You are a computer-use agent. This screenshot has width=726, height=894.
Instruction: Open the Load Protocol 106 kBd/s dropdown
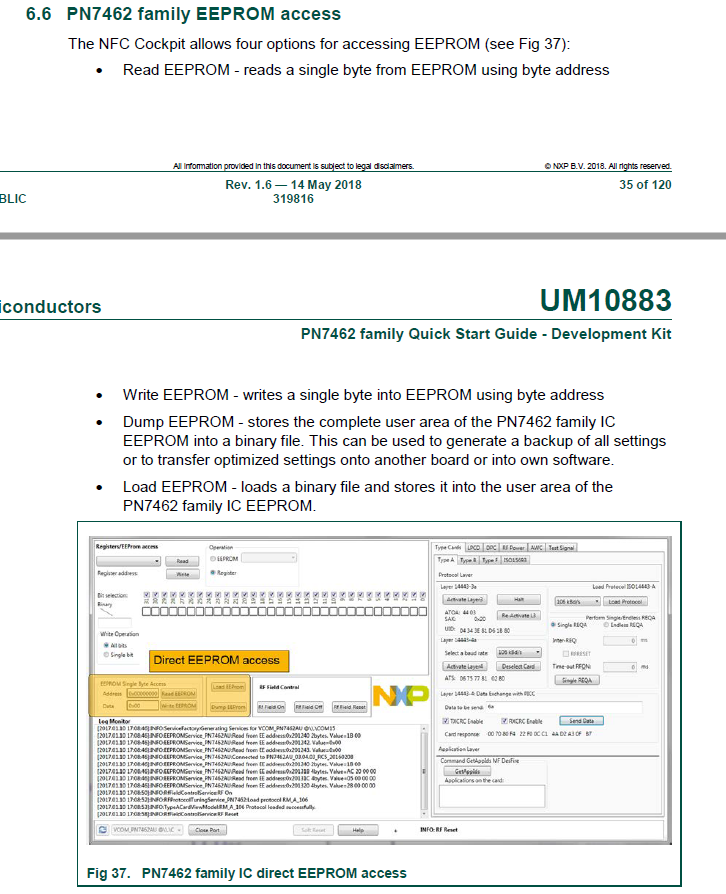pyautogui.click(x=578, y=602)
